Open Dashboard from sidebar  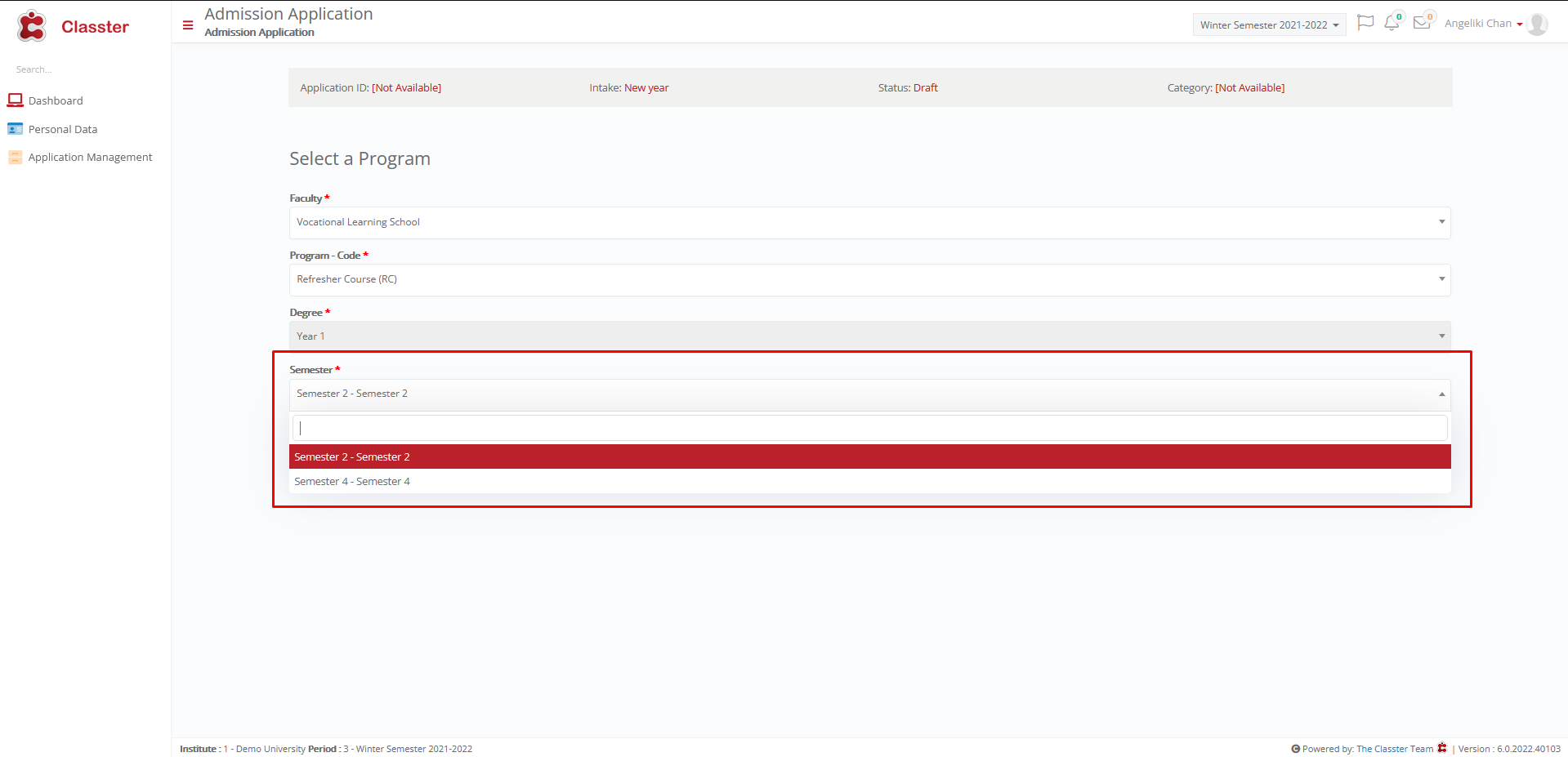(x=56, y=100)
